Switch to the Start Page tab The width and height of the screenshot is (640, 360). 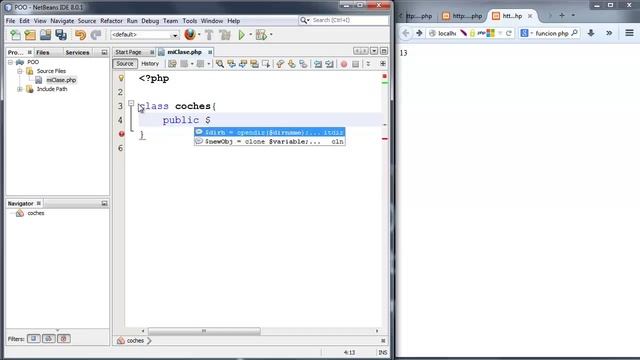tap(128, 52)
